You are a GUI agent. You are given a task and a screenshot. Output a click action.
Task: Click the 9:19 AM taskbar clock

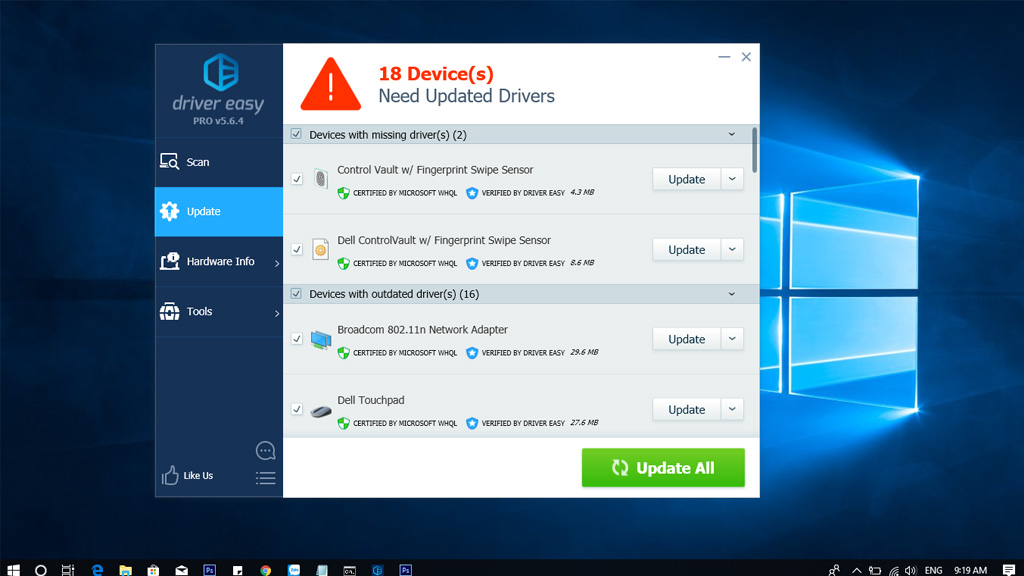(970, 570)
